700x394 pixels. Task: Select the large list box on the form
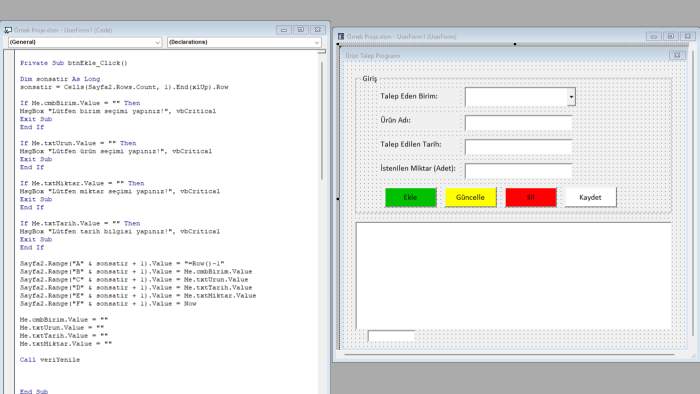coord(514,276)
